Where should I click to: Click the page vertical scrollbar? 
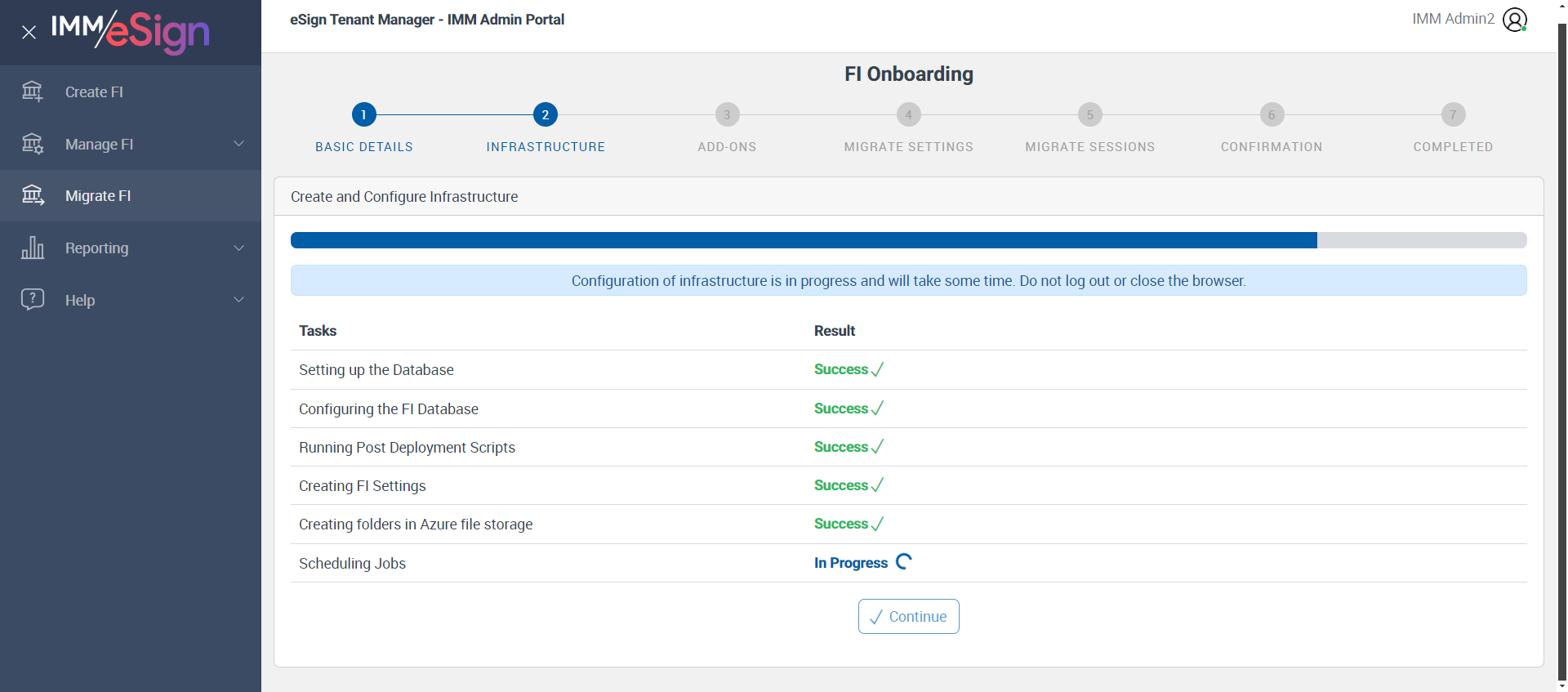1562,351
